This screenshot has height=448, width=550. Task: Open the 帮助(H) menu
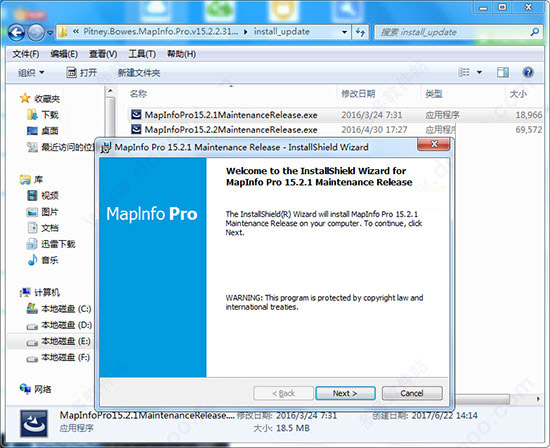click(181, 54)
